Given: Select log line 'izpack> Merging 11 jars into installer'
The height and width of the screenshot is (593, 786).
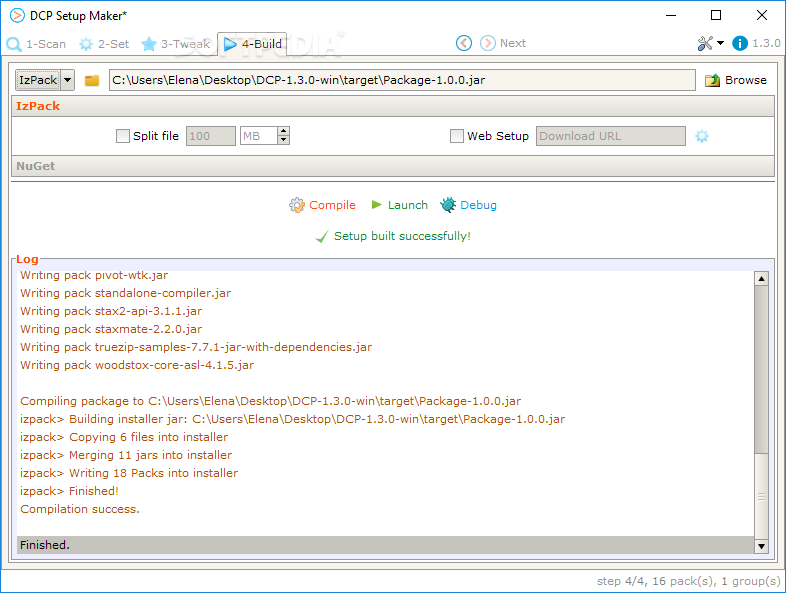Looking at the screenshot, I should pyautogui.click(x=126, y=455).
